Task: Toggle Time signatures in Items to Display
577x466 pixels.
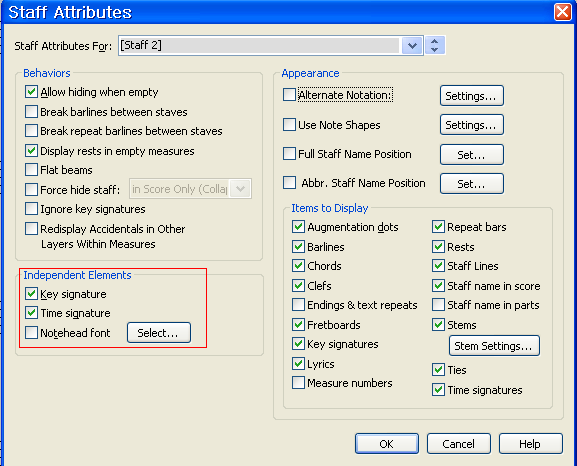Action: point(438,389)
